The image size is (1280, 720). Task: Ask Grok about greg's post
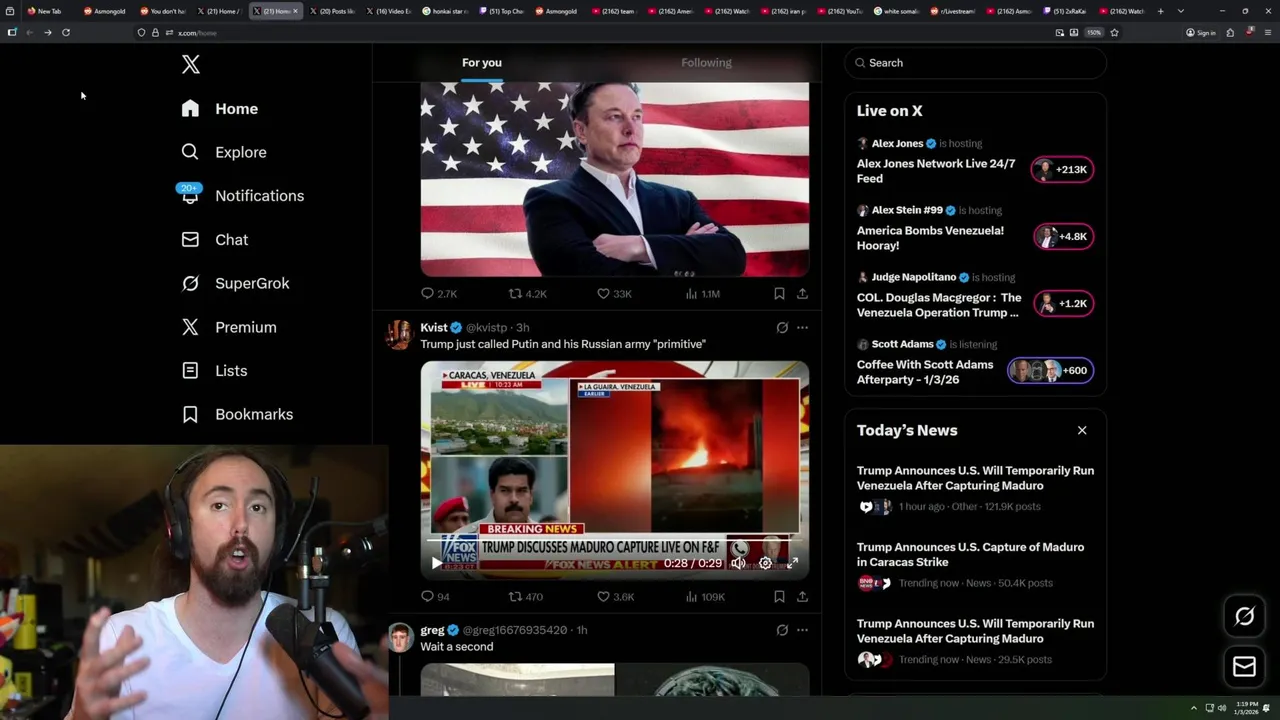pyautogui.click(x=782, y=630)
